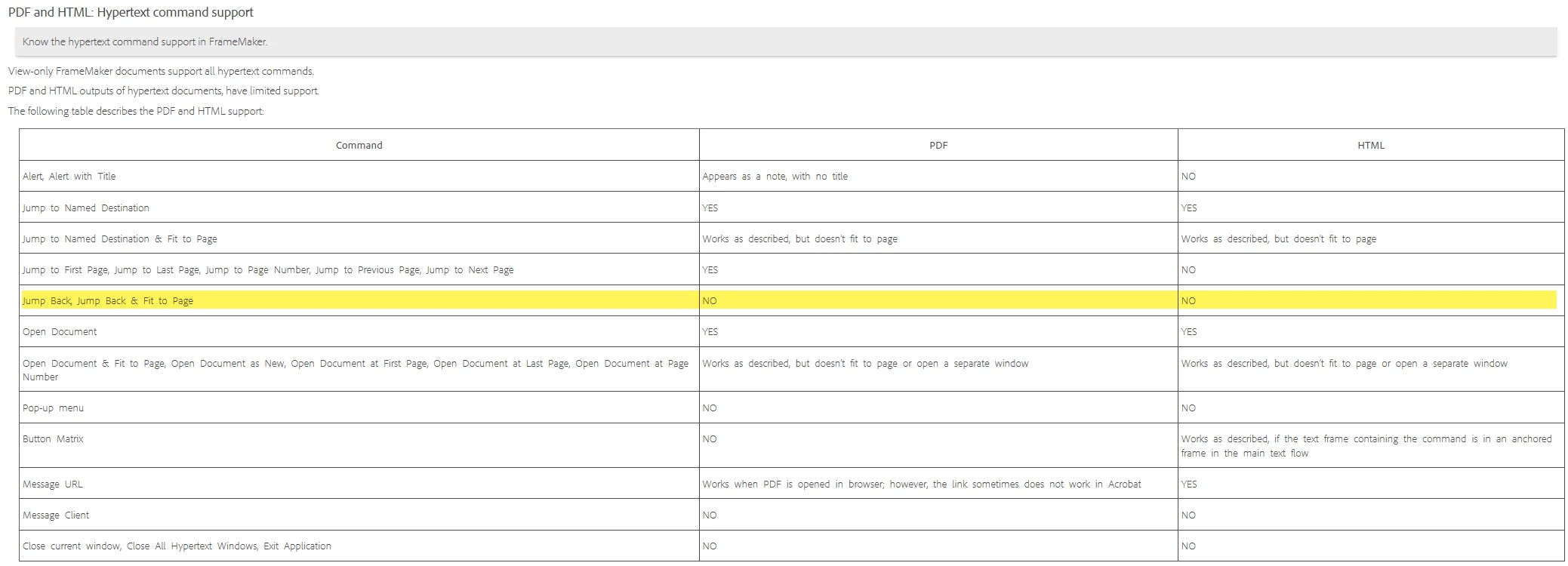The width and height of the screenshot is (1568, 566).
Task: Click the 'PDF' column header
Action: pyautogui.click(x=938, y=145)
